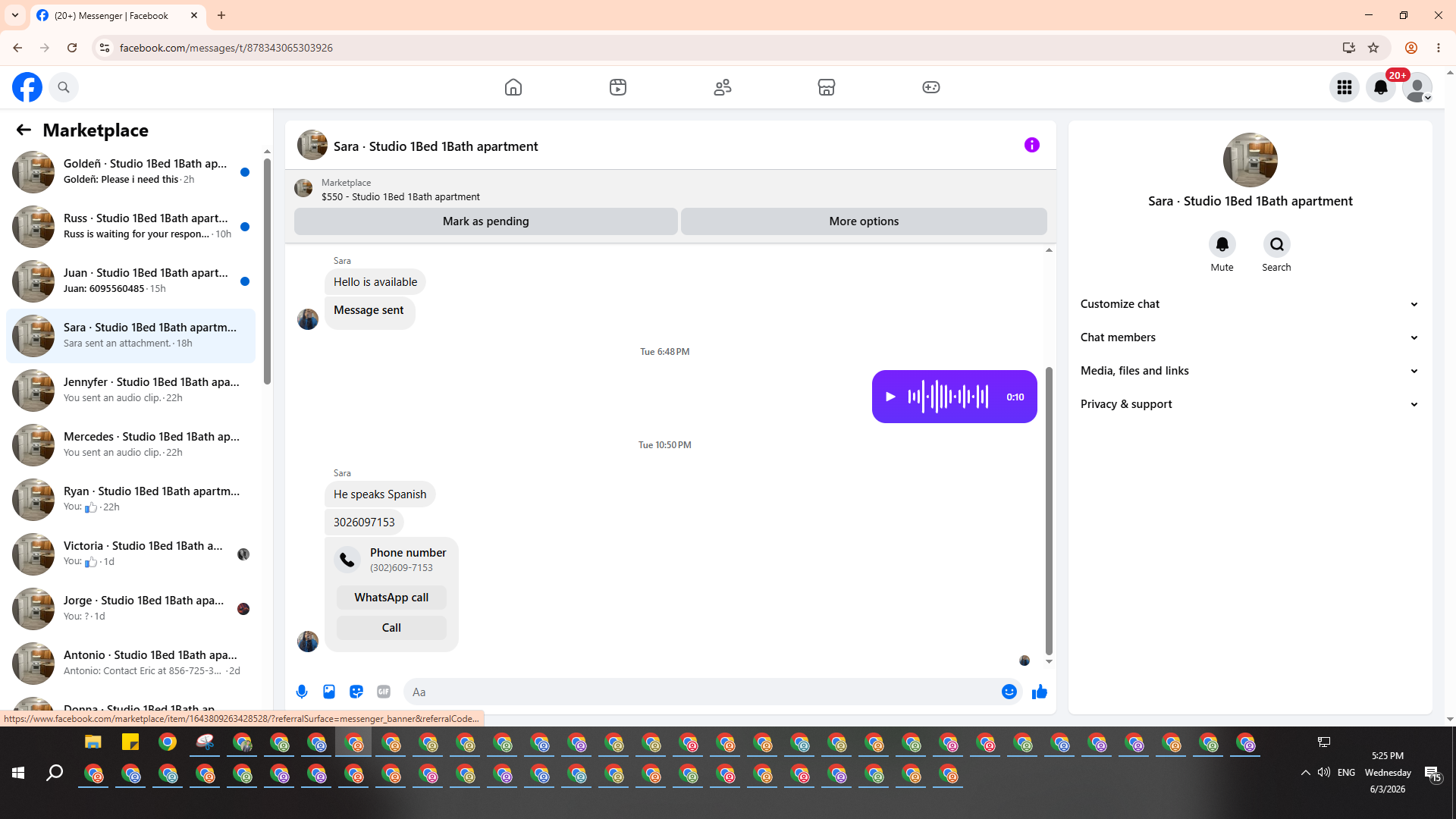Open the Chrome tab search dropdown
The image size is (1456, 819).
point(15,15)
